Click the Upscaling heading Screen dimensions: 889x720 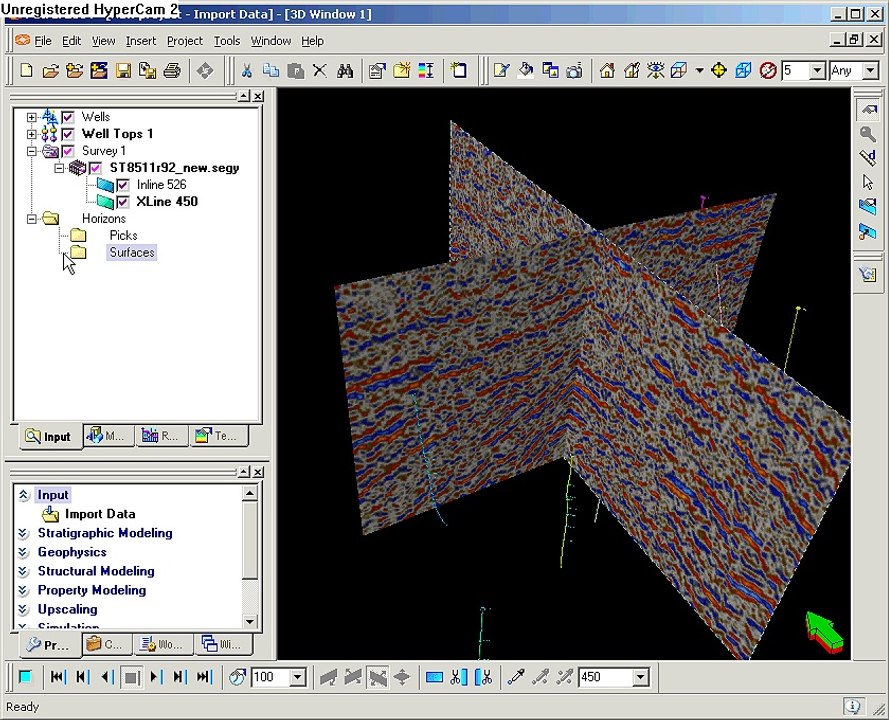pos(67,609)
